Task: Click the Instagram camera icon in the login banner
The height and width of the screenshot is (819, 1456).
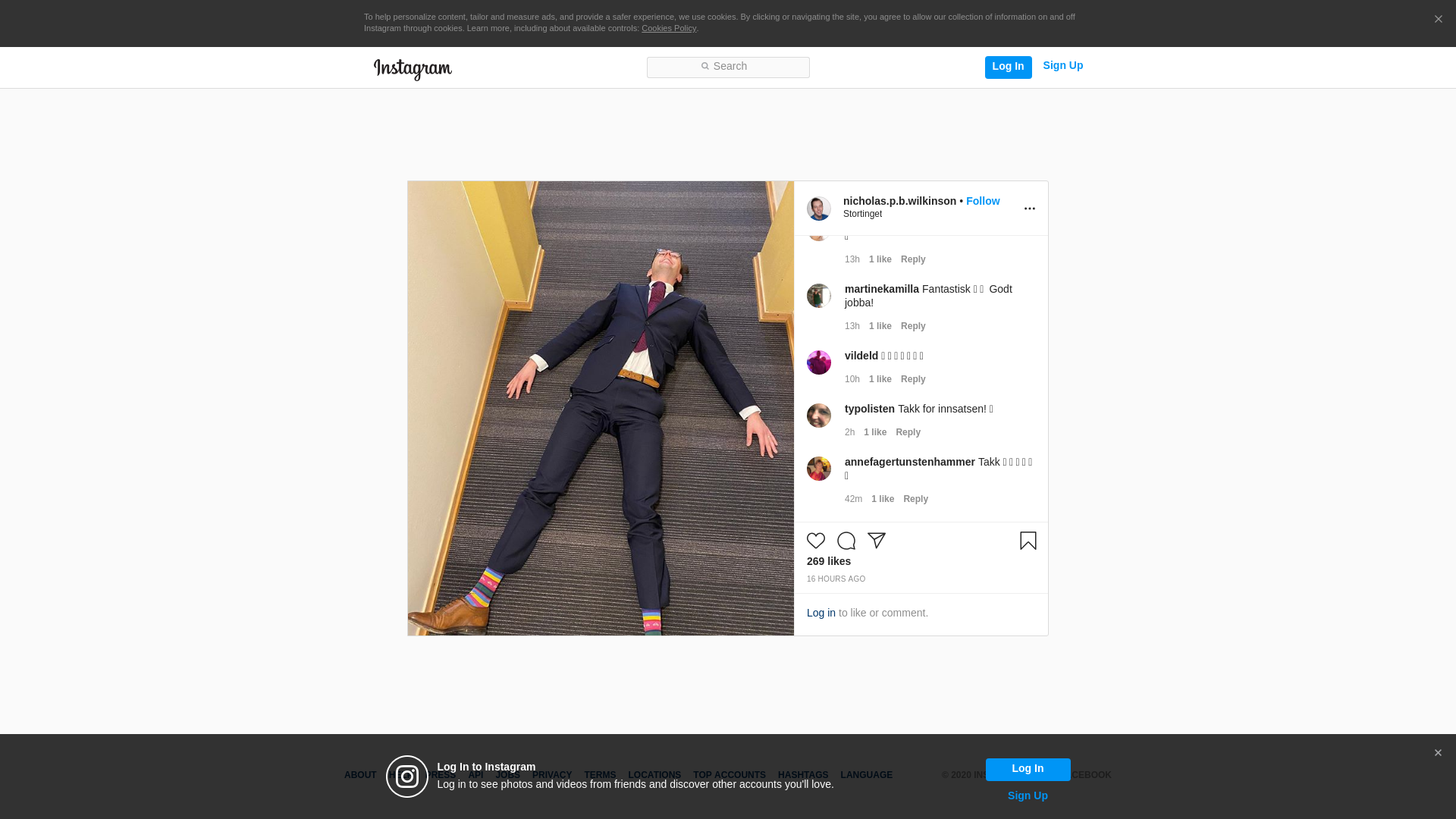Action: coord(407,777)
